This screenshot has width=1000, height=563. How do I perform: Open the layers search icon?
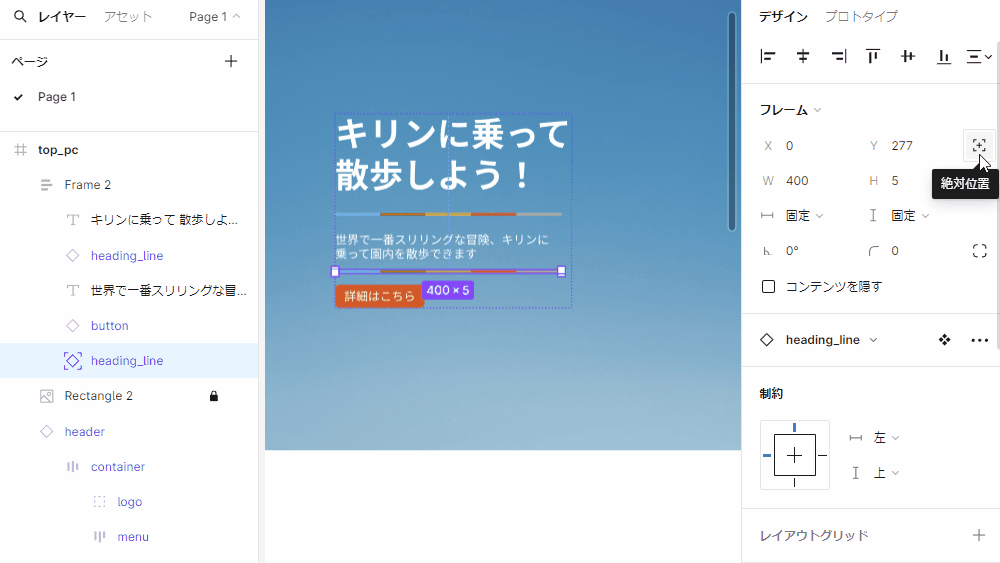pyautogui.click(x=20, y=17)
